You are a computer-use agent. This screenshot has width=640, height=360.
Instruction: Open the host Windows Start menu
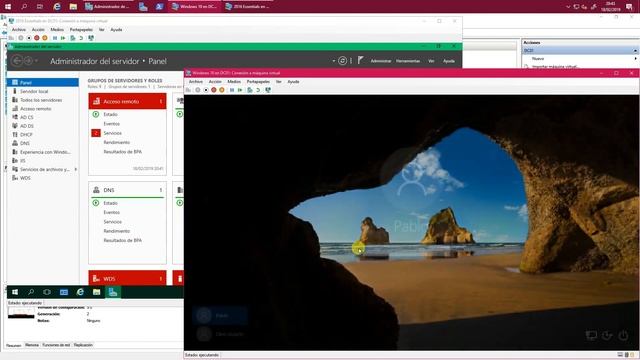pyautogui.click(x=8, y=7)
